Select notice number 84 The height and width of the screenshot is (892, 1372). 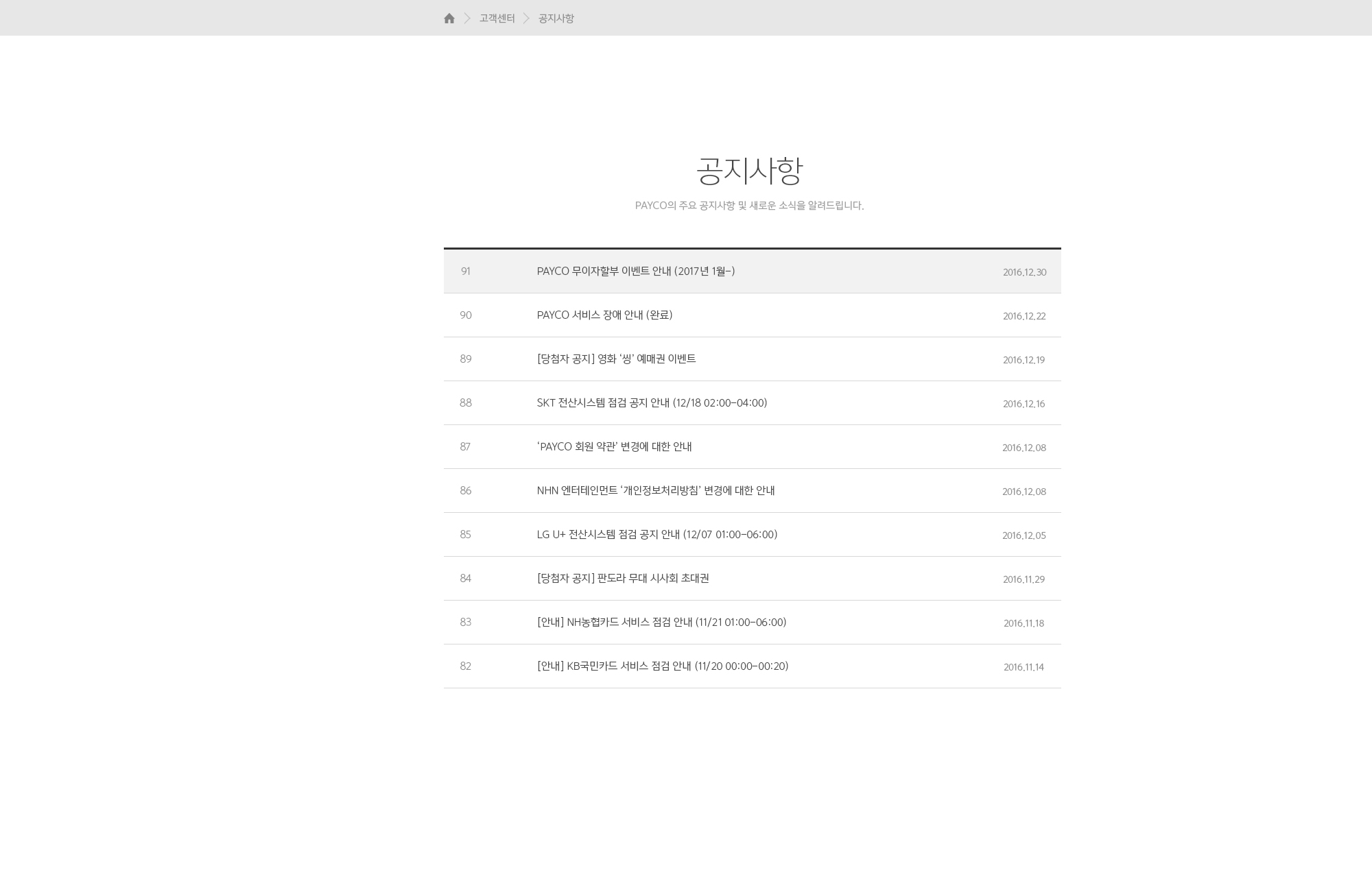coord(465,579)
